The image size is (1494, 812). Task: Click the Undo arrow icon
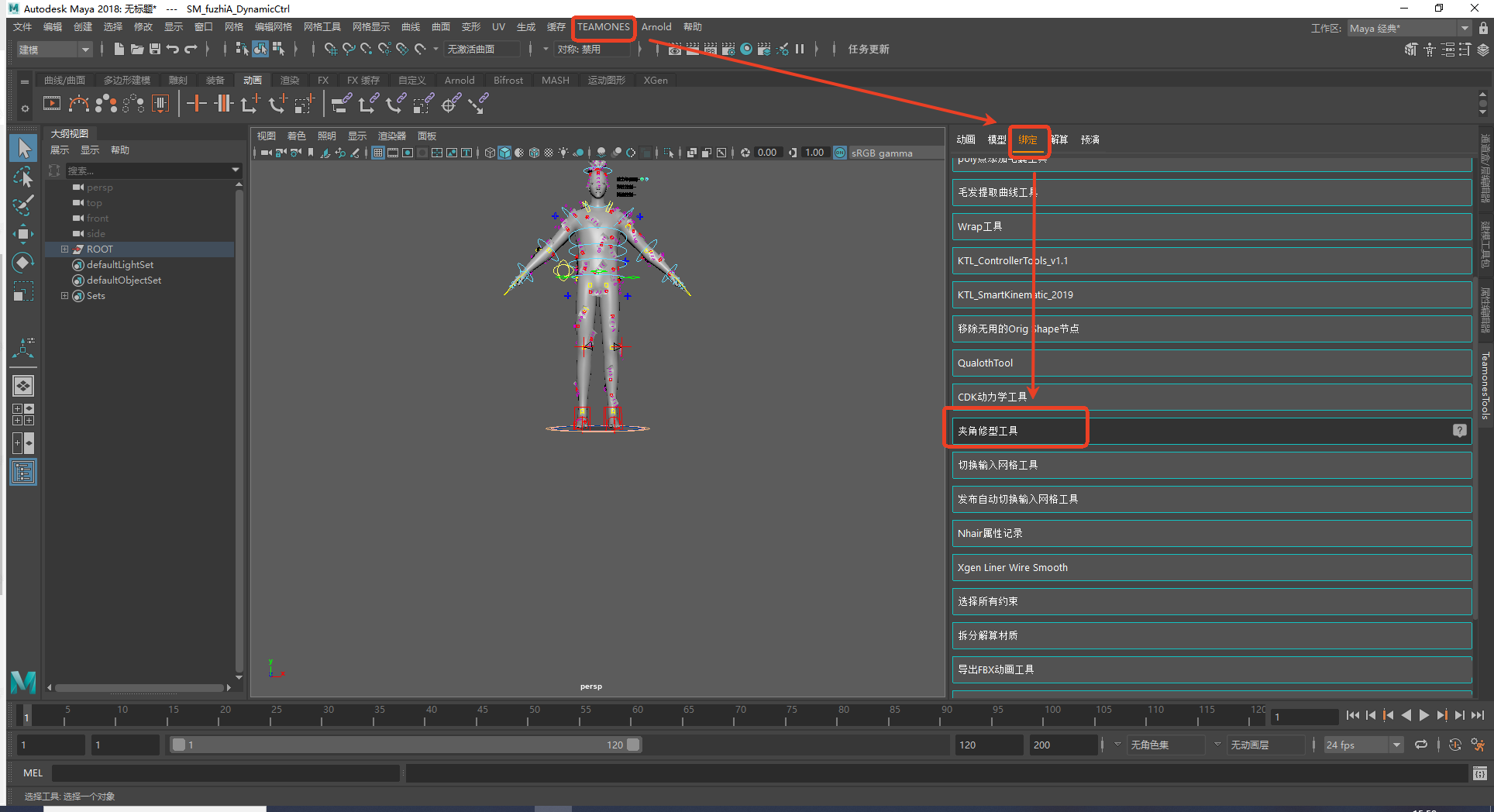click(173, 49)
